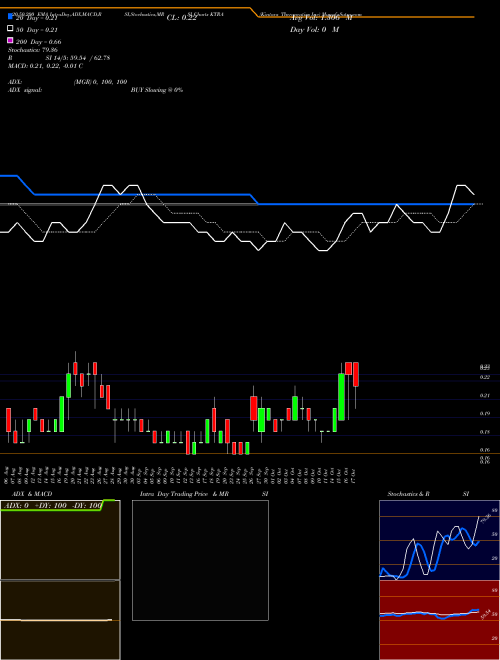Click the 'Day Vol: 0 M' text
500x660 pixels.
(x=314, y=30)
